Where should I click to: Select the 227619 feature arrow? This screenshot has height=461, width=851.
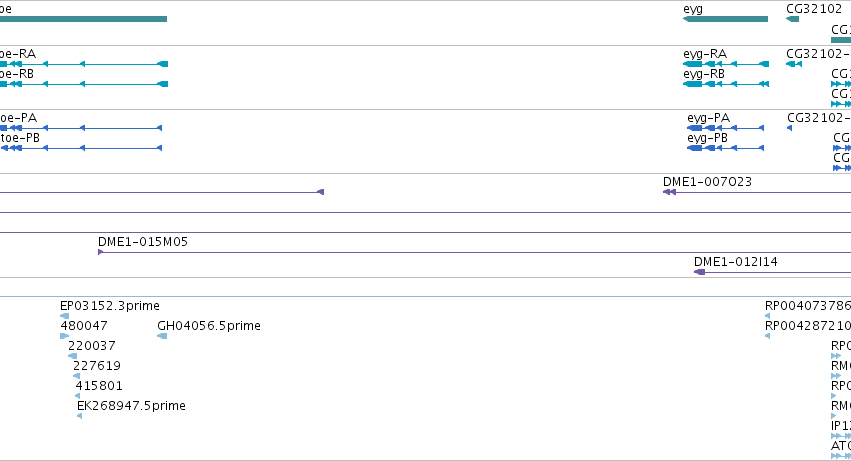tap(77, 376)
